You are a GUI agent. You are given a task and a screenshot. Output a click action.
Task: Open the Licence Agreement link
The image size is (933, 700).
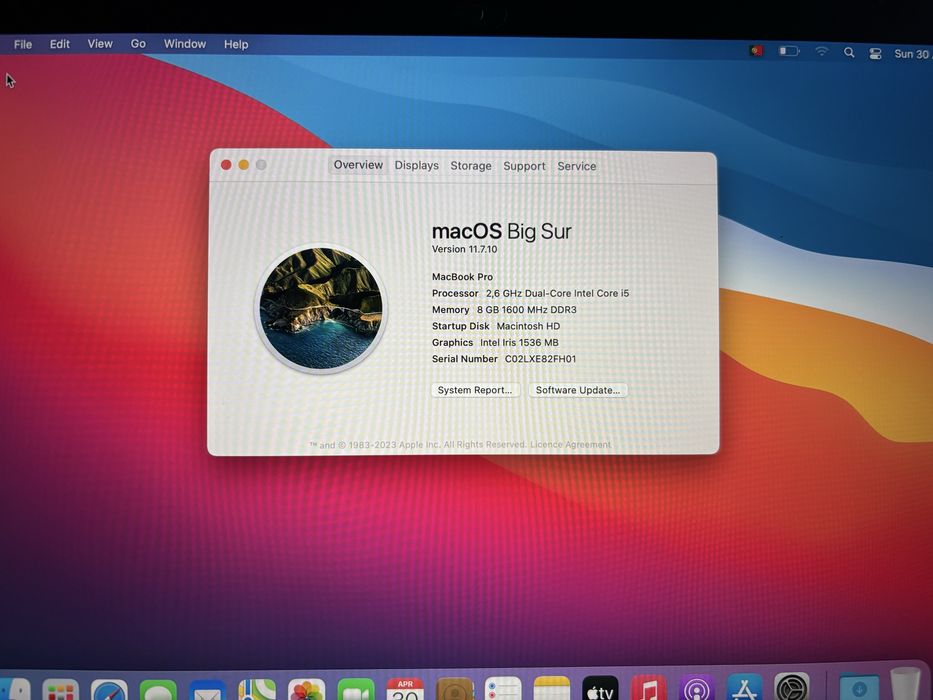(x=570, y=444)
